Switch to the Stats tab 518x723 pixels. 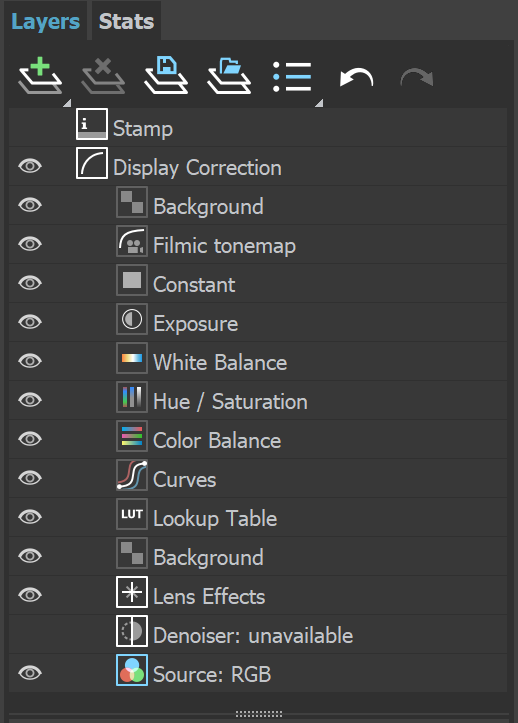tap(126, 21)
